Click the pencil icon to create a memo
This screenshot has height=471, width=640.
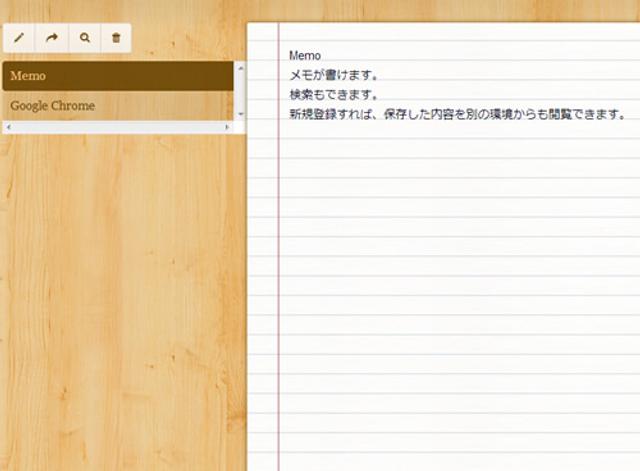coord(19,38)
